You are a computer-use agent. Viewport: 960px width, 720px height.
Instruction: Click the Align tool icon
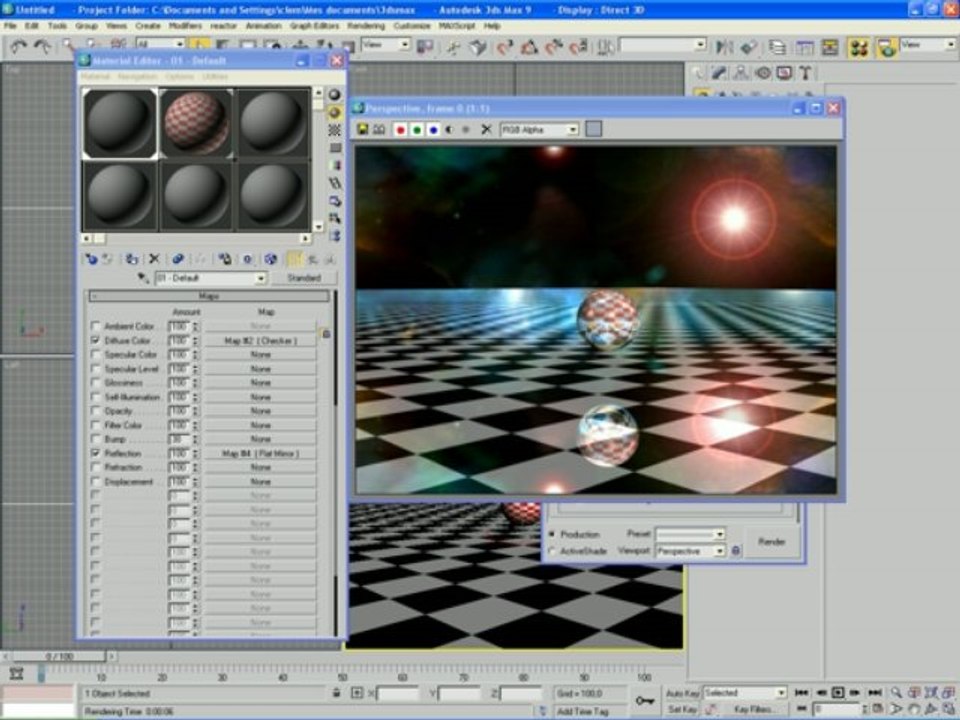click(748, 47)
